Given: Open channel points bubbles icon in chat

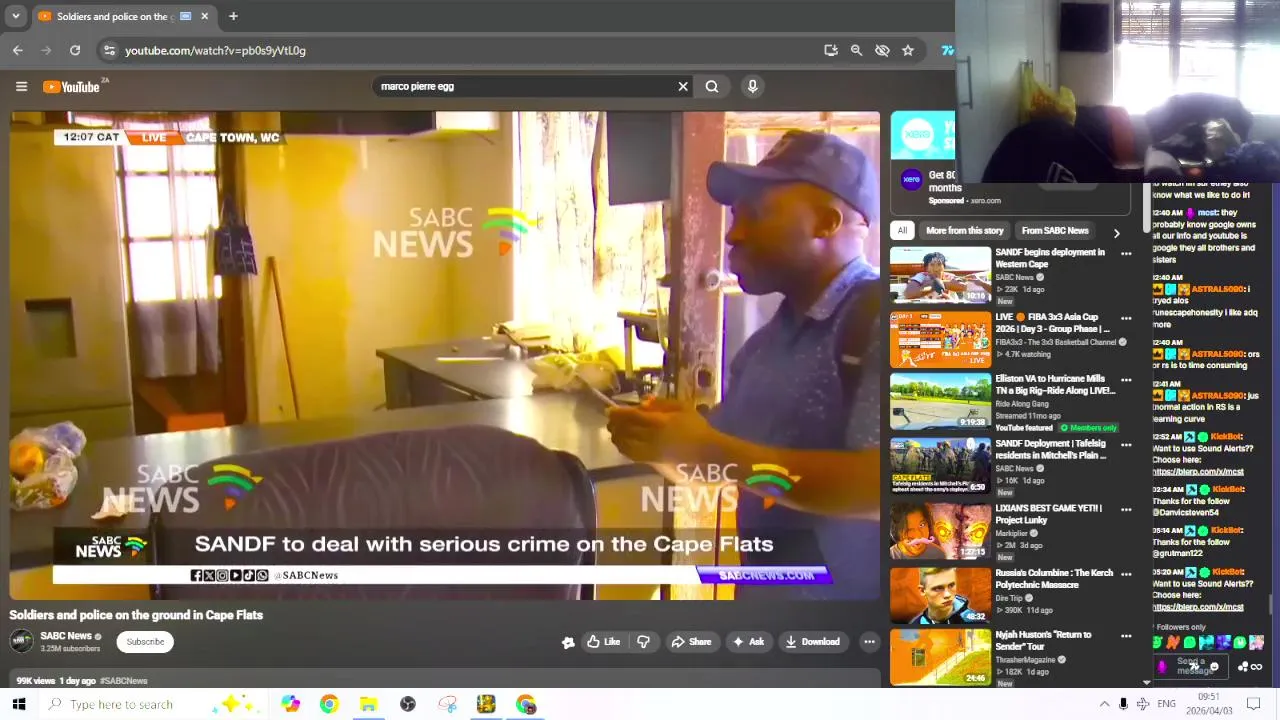Looking at the screenshot, I should pos(1243,667).
